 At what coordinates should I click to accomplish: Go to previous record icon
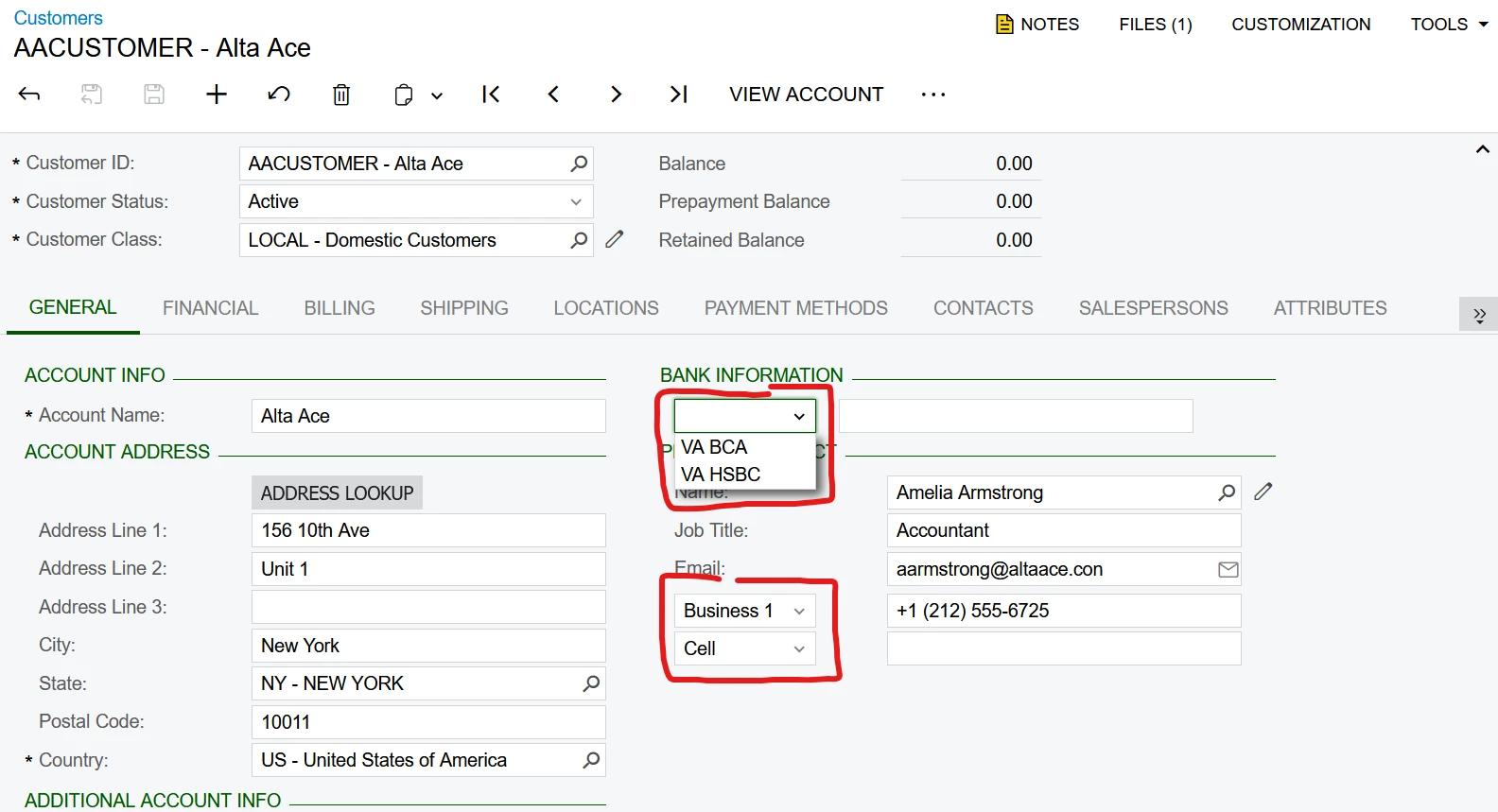click(553, 94)
